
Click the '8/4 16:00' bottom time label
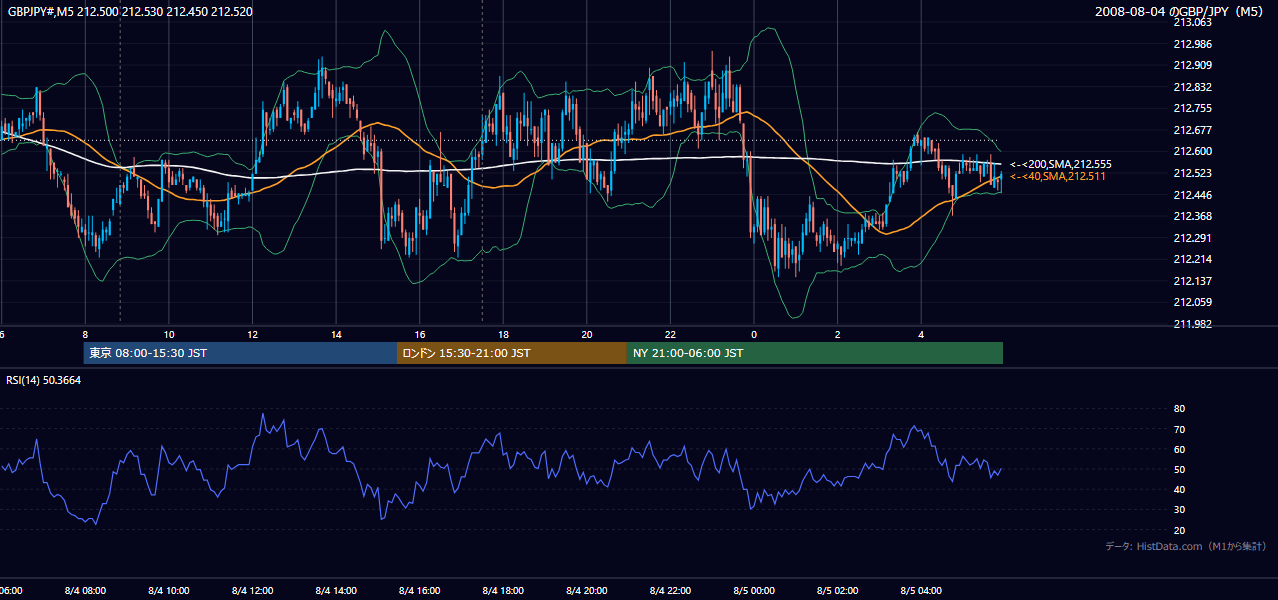(x=419, y=591)
